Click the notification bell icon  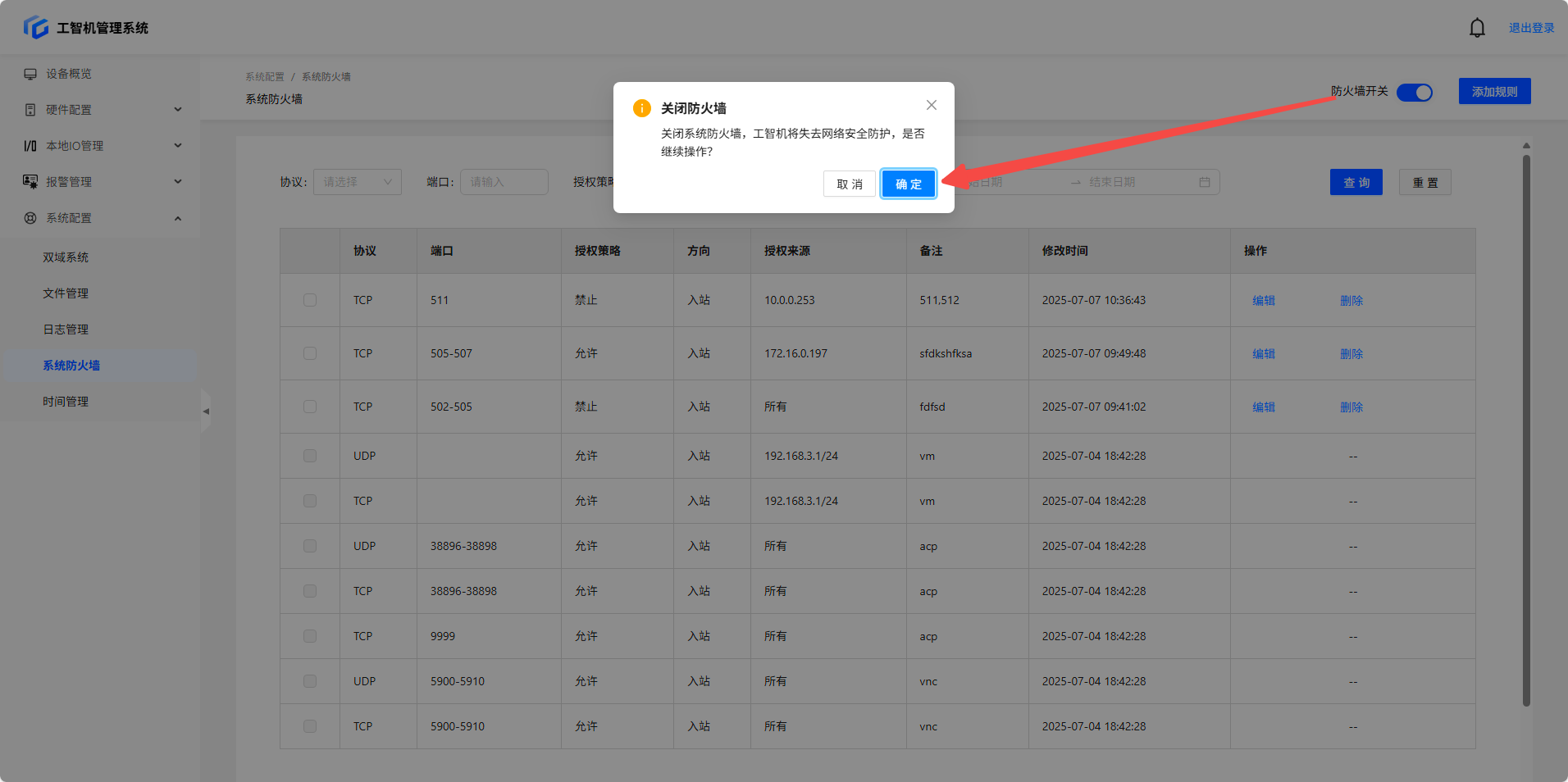(1477, 28)
